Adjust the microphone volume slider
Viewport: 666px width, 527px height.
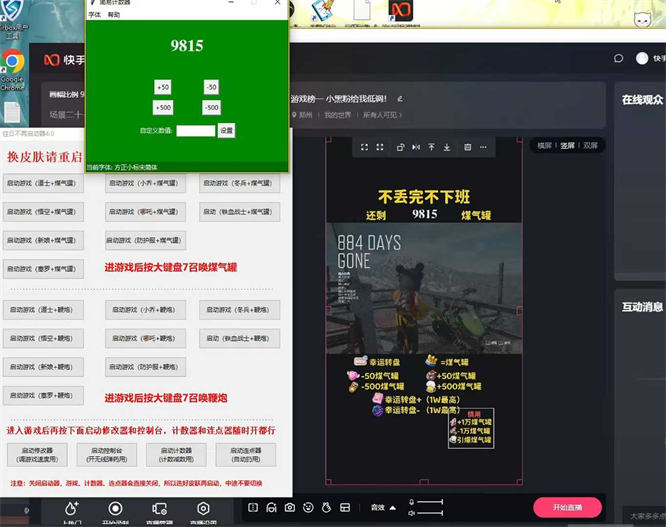tap(430, 502)
